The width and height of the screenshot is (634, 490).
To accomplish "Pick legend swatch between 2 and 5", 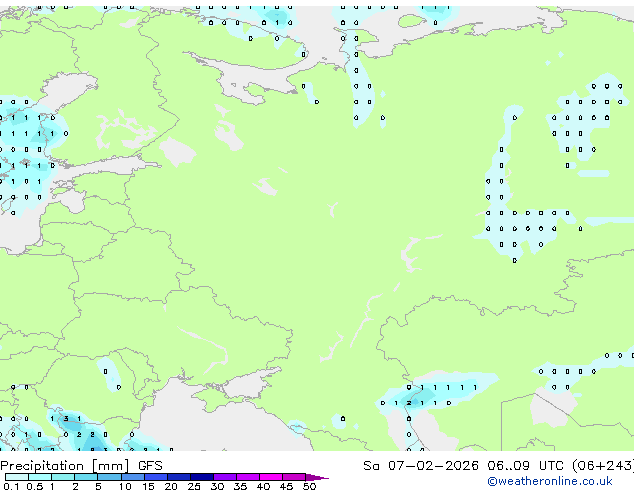I will click(86, 477).
